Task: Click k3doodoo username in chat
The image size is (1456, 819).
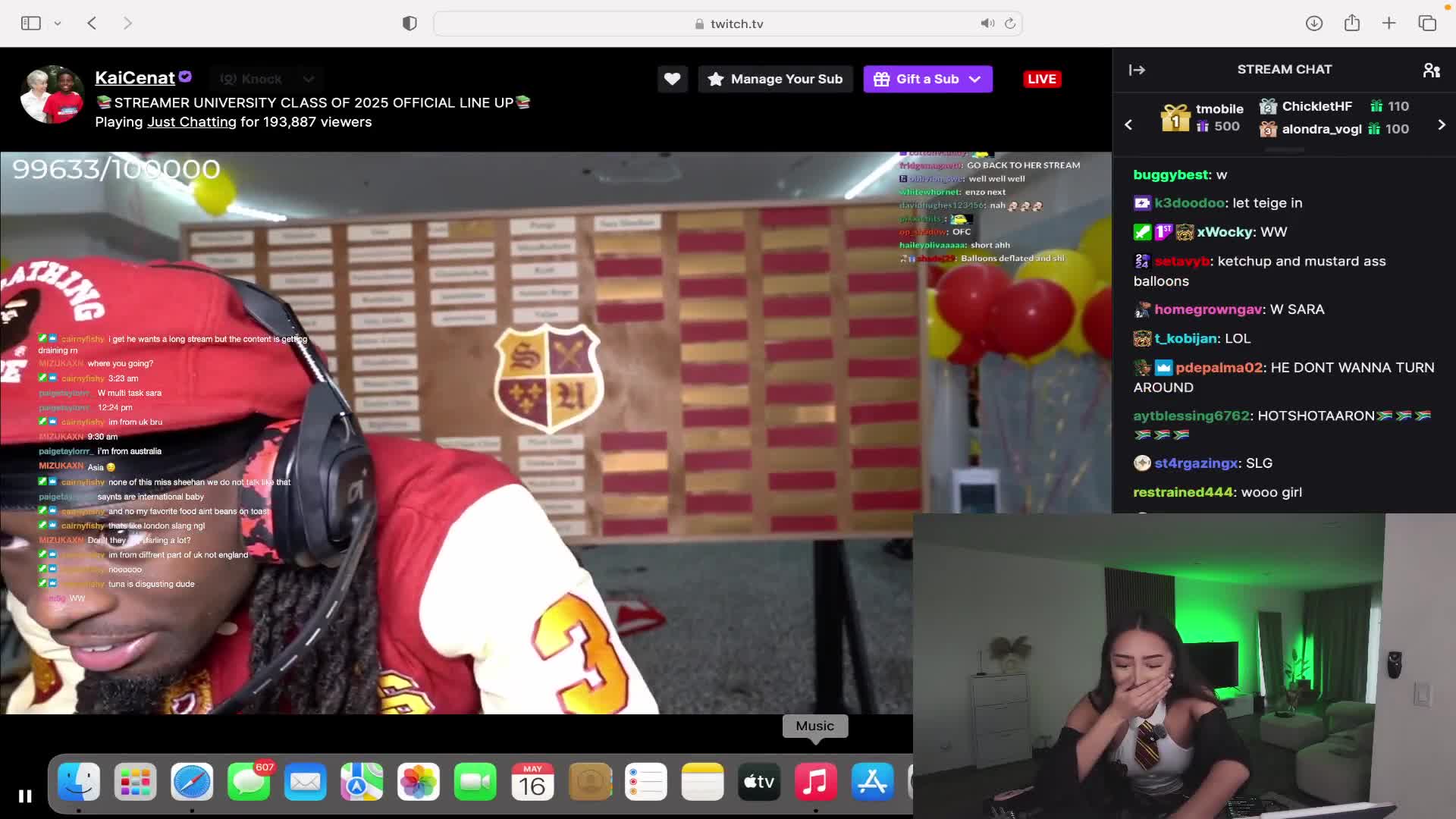Action: [1189, 203]
